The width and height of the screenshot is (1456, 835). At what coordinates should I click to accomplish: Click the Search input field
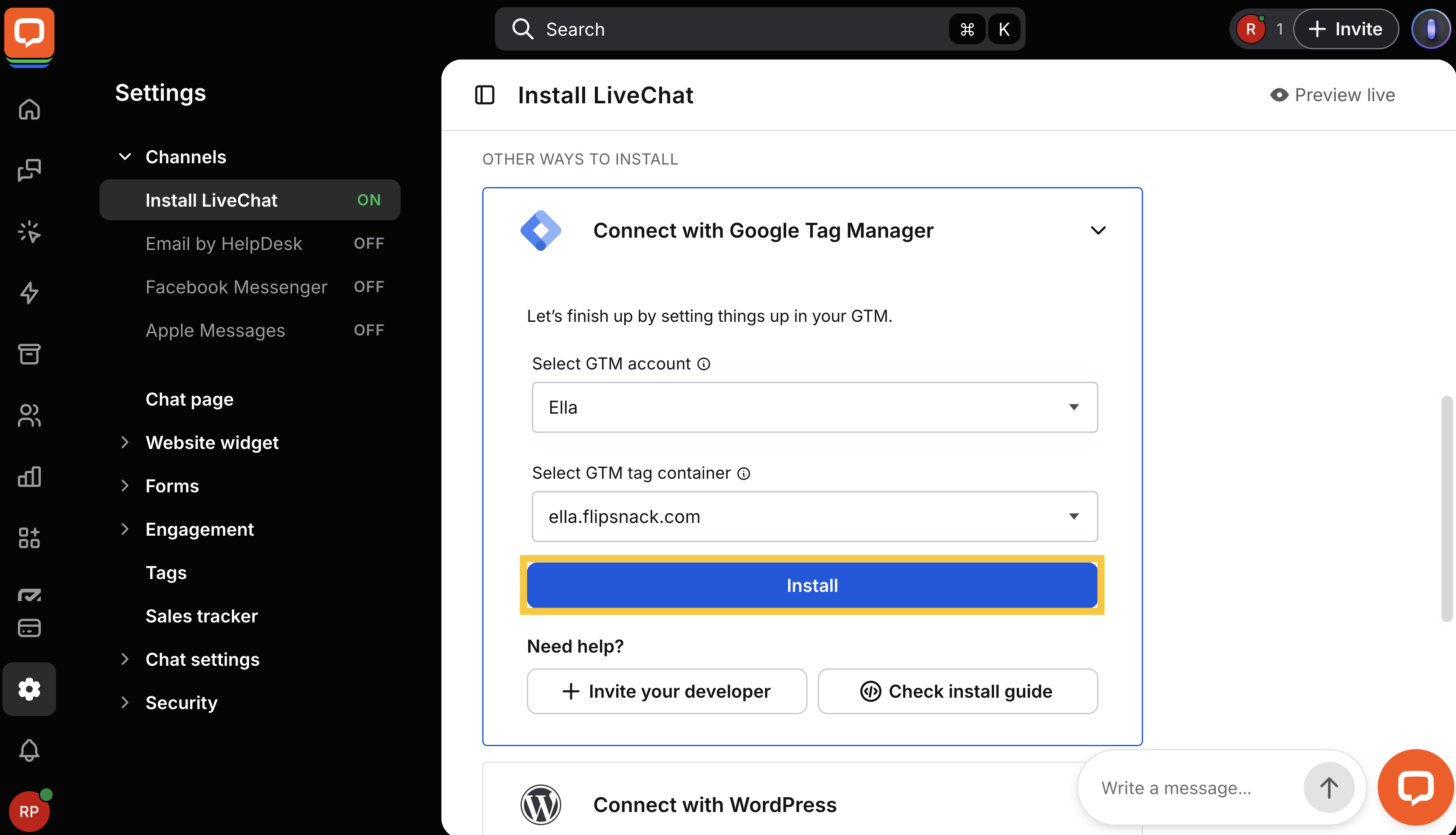[760, 28]
